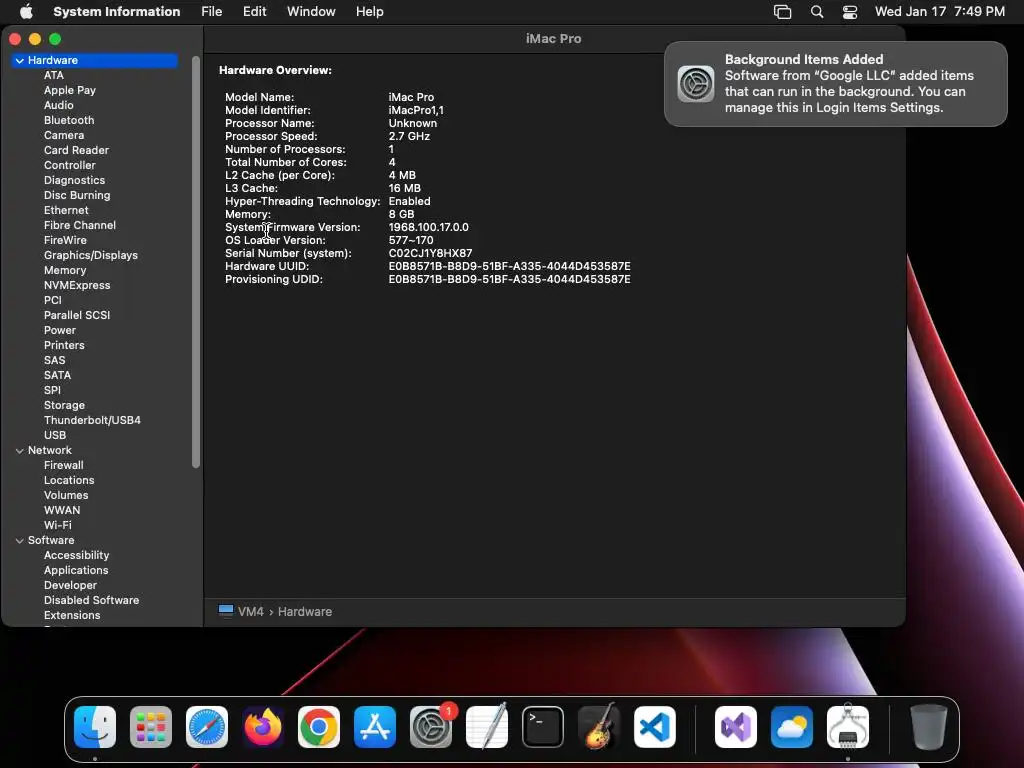Open Finder from the Dock
1024x768 pixels.
[95, 727]
